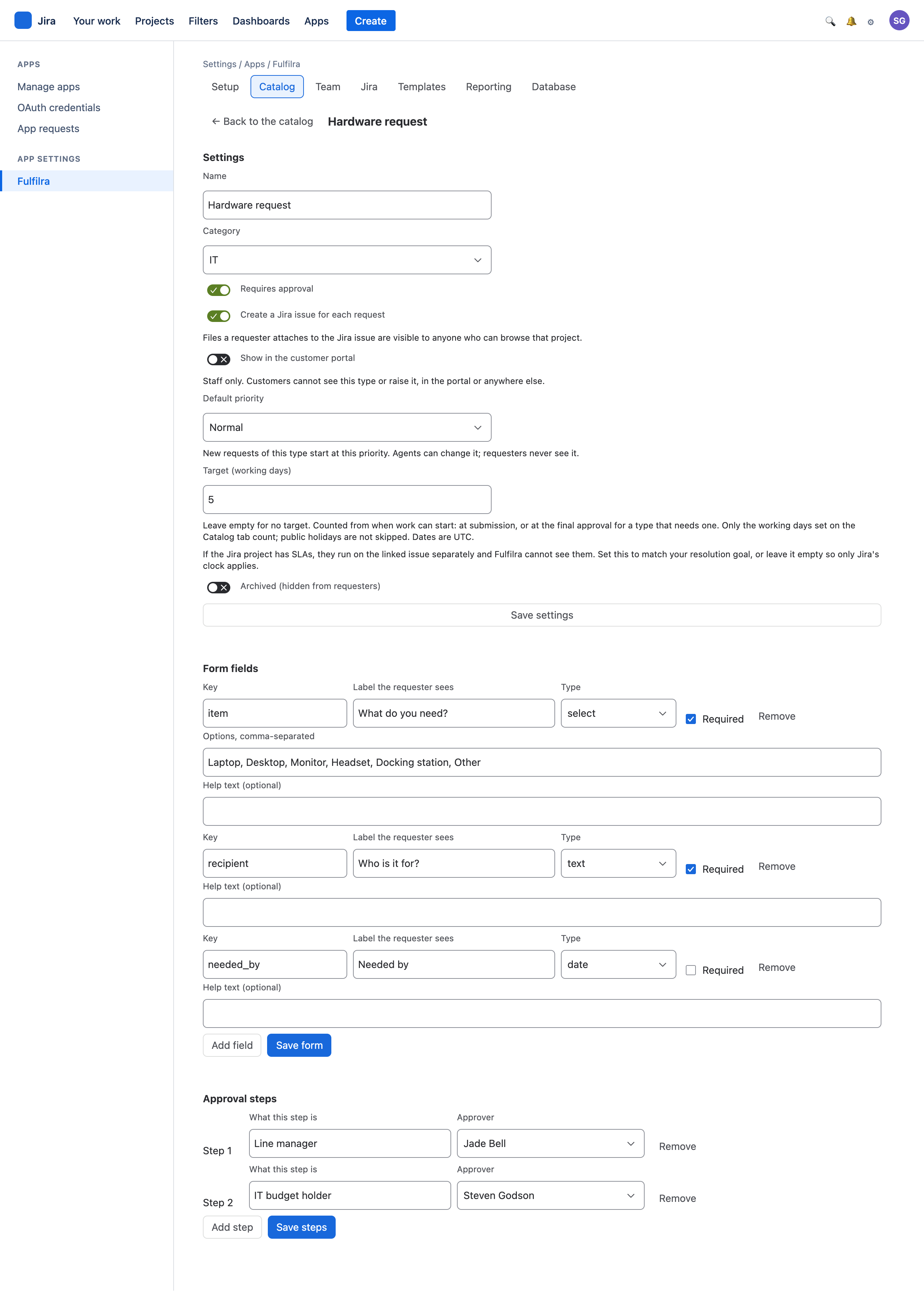This screenshot has width=924, height=1308.
Task: Open the Steven Godson approver dropdown
Action: click(550, 1195)
